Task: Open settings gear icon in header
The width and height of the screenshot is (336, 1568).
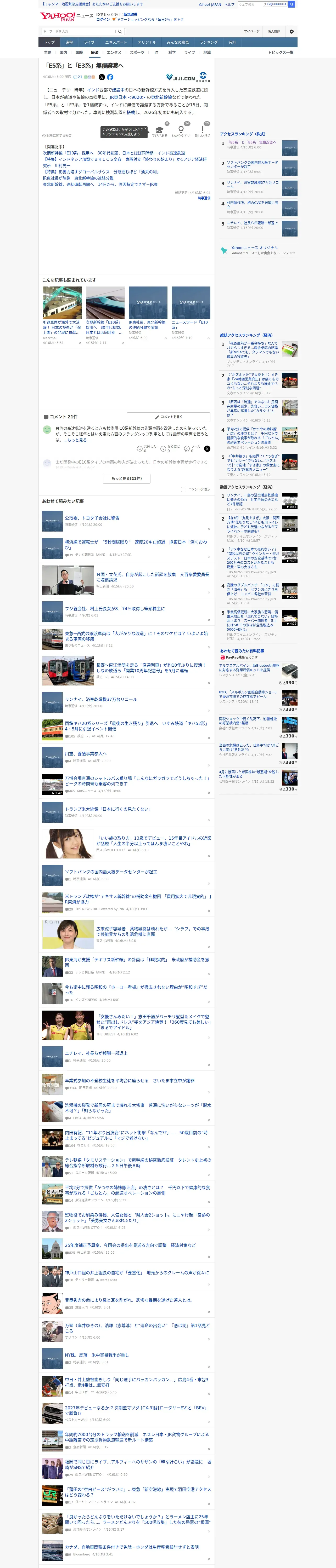Action: point(292,32)
